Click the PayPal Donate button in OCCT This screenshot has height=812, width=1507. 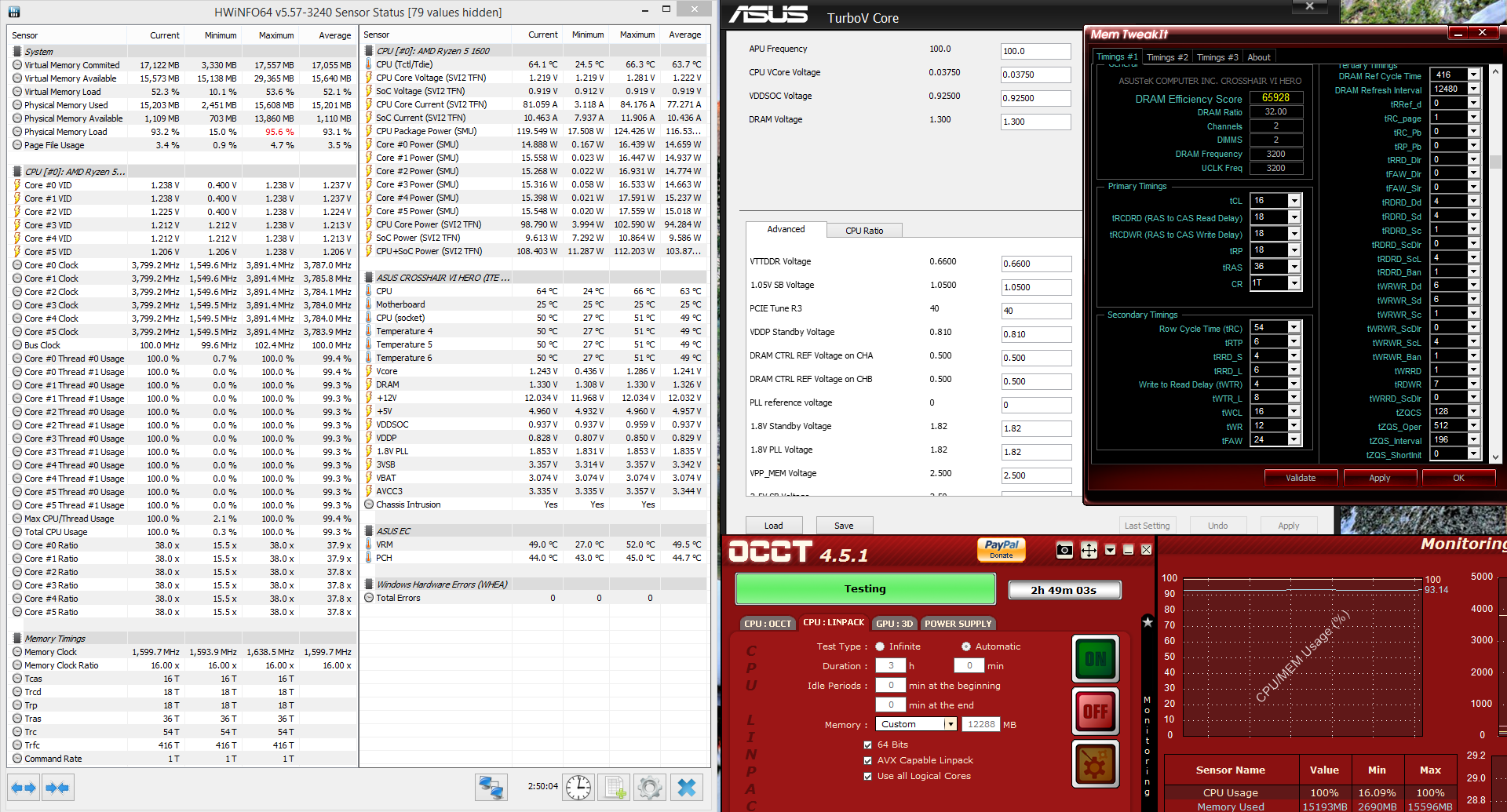(1002, 549)
